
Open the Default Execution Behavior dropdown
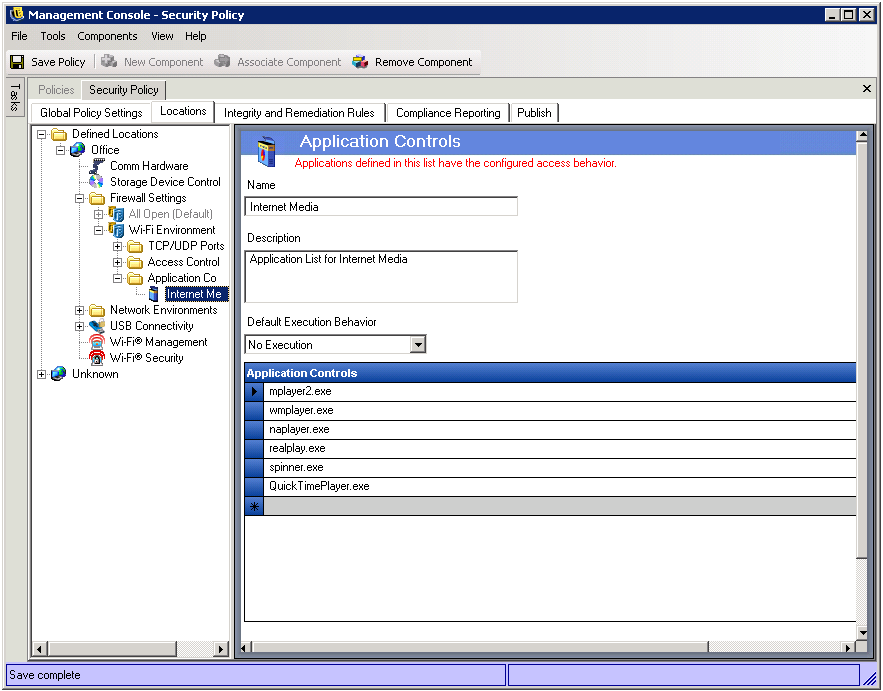click(x=417, y=345)
